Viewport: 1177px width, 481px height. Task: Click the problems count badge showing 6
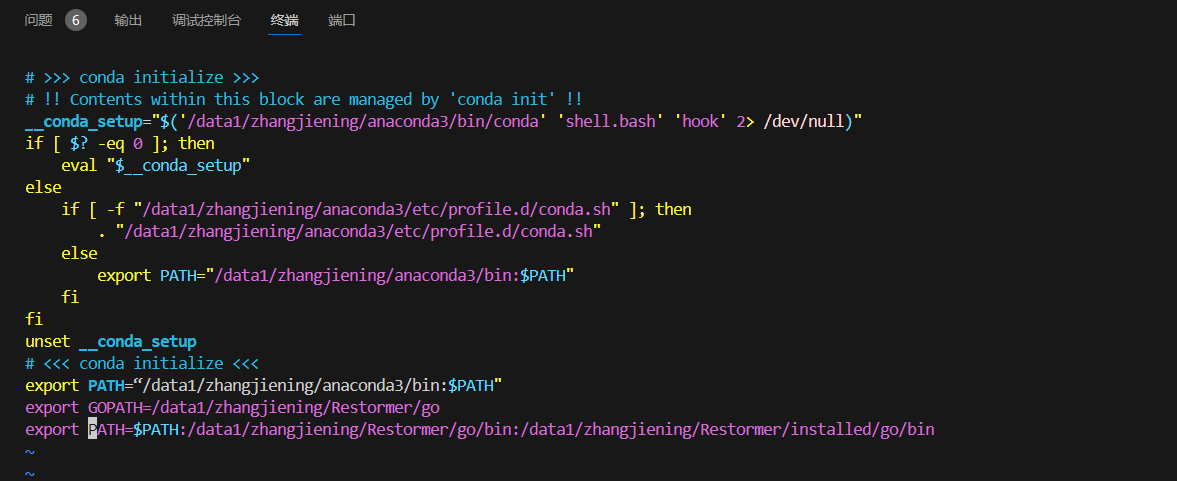(76, 20)
